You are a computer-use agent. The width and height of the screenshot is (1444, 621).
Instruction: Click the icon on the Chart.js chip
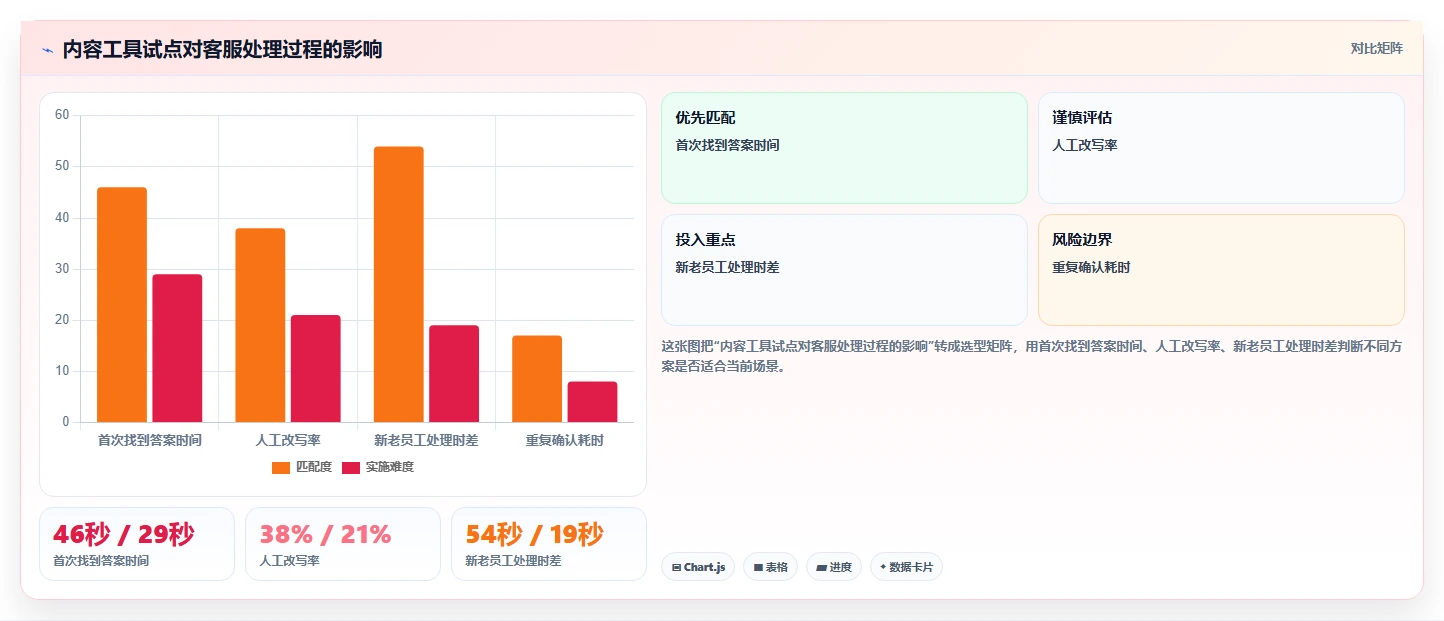[677, 567]
